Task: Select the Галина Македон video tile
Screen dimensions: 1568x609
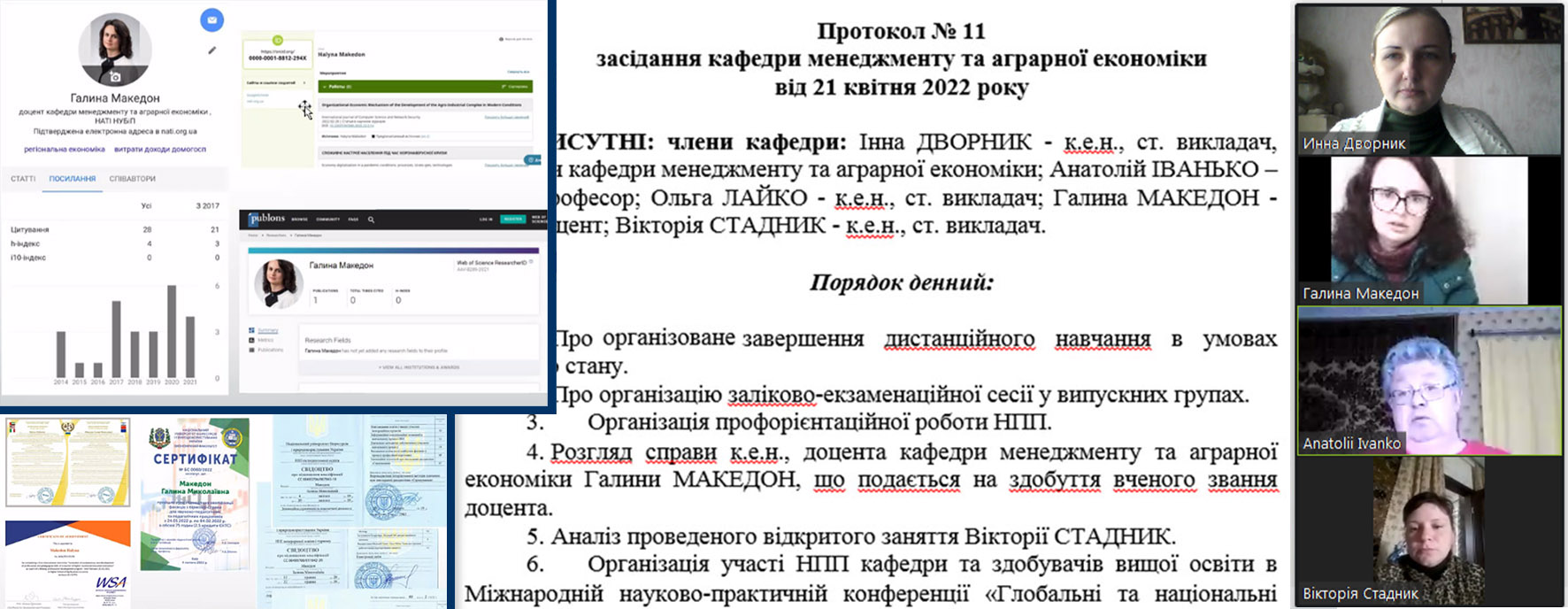Action: [x=1430, y=231]
